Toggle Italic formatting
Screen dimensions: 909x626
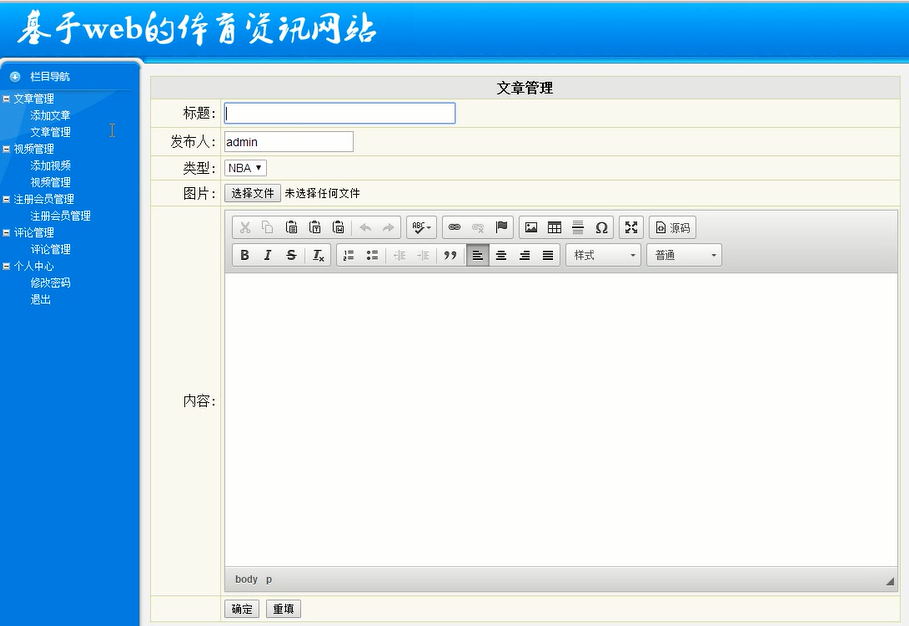click(x=268, y=255)
